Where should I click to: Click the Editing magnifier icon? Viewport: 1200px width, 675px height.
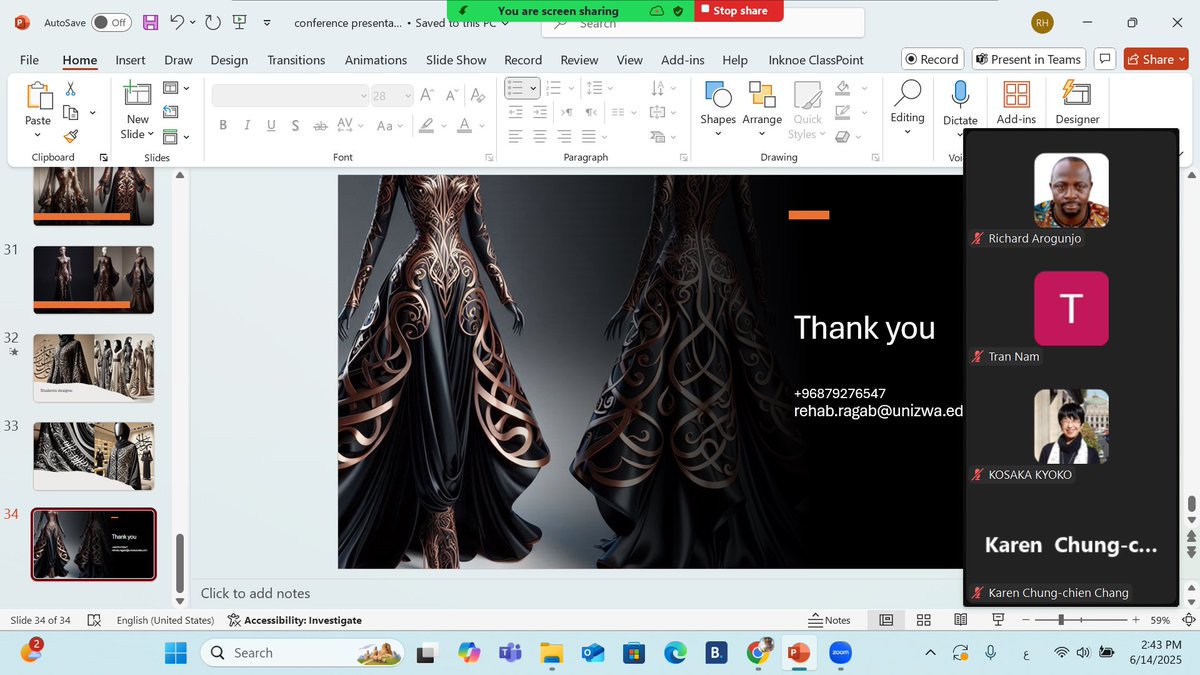[x=907, y=93]
